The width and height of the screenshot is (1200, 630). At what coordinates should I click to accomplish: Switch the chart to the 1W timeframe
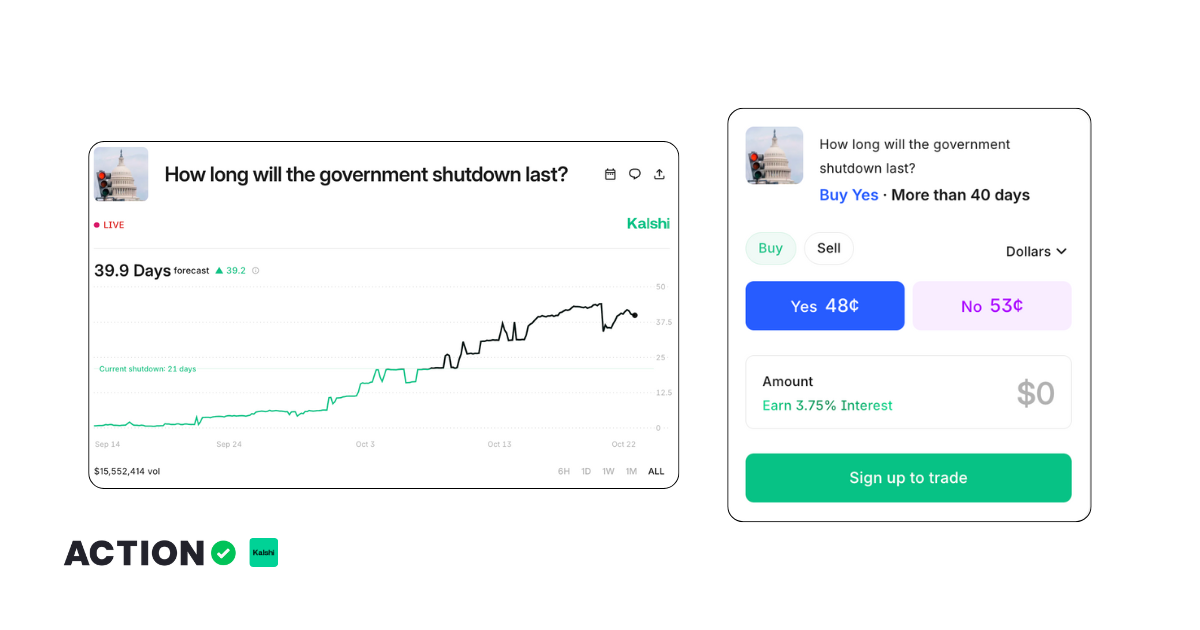[608, 471]
